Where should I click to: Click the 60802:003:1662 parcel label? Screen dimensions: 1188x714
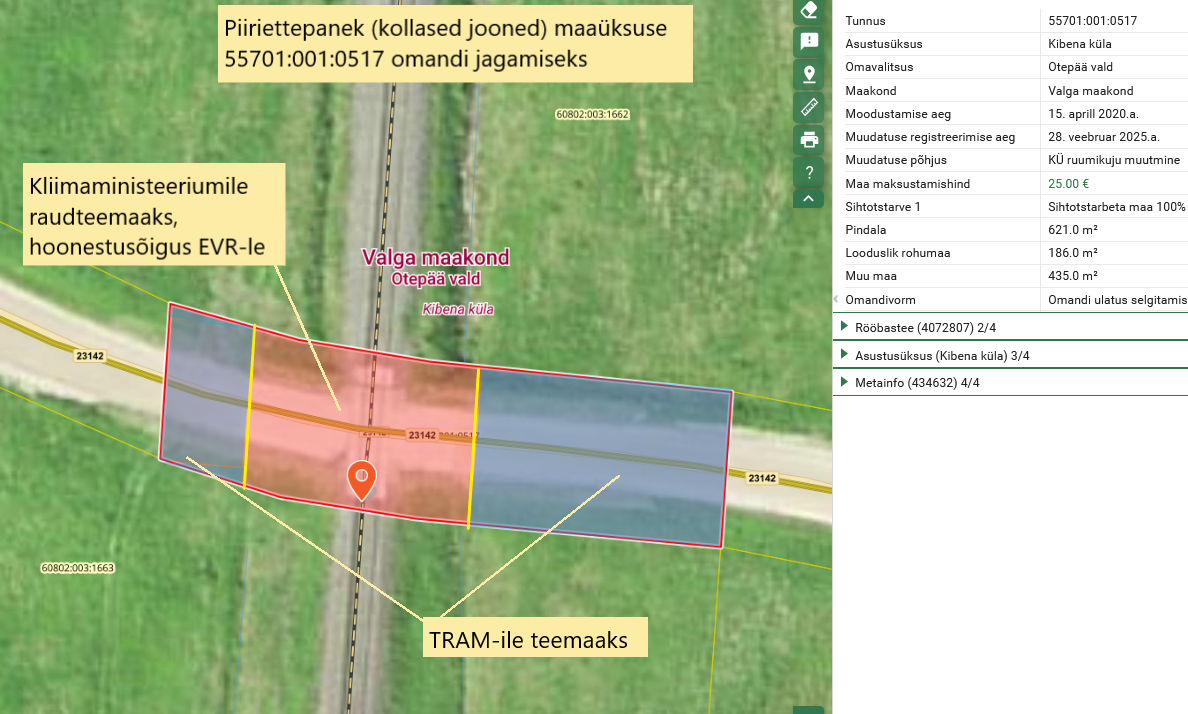(x=592, y=114)
